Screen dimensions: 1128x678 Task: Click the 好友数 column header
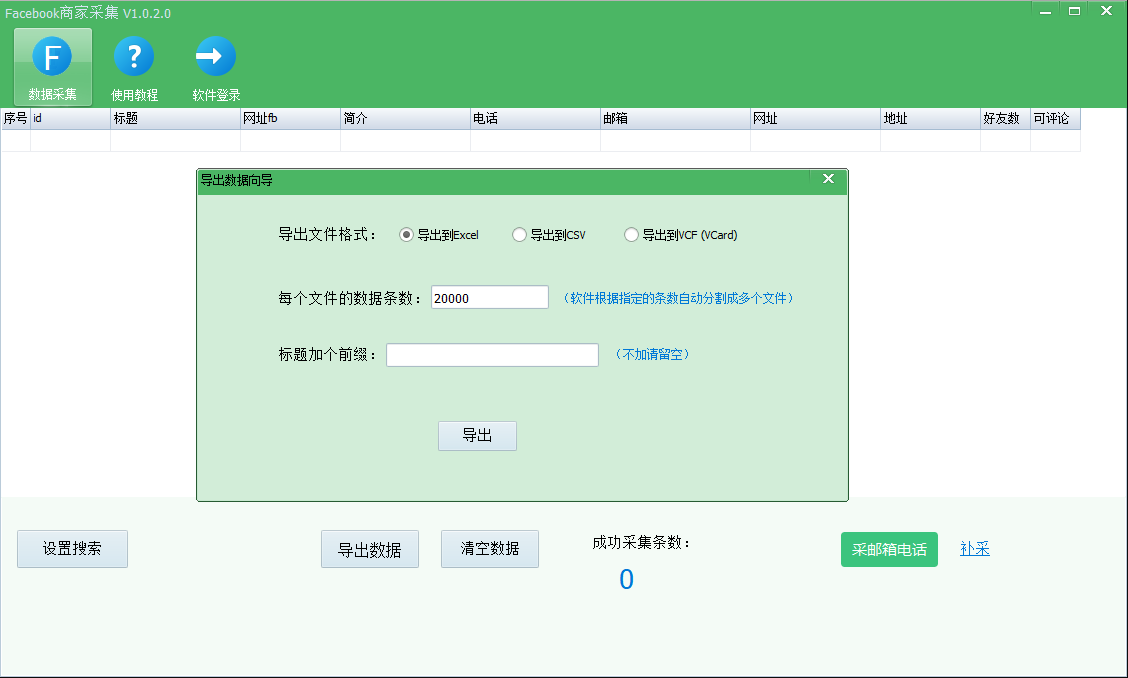point(1006,119)
